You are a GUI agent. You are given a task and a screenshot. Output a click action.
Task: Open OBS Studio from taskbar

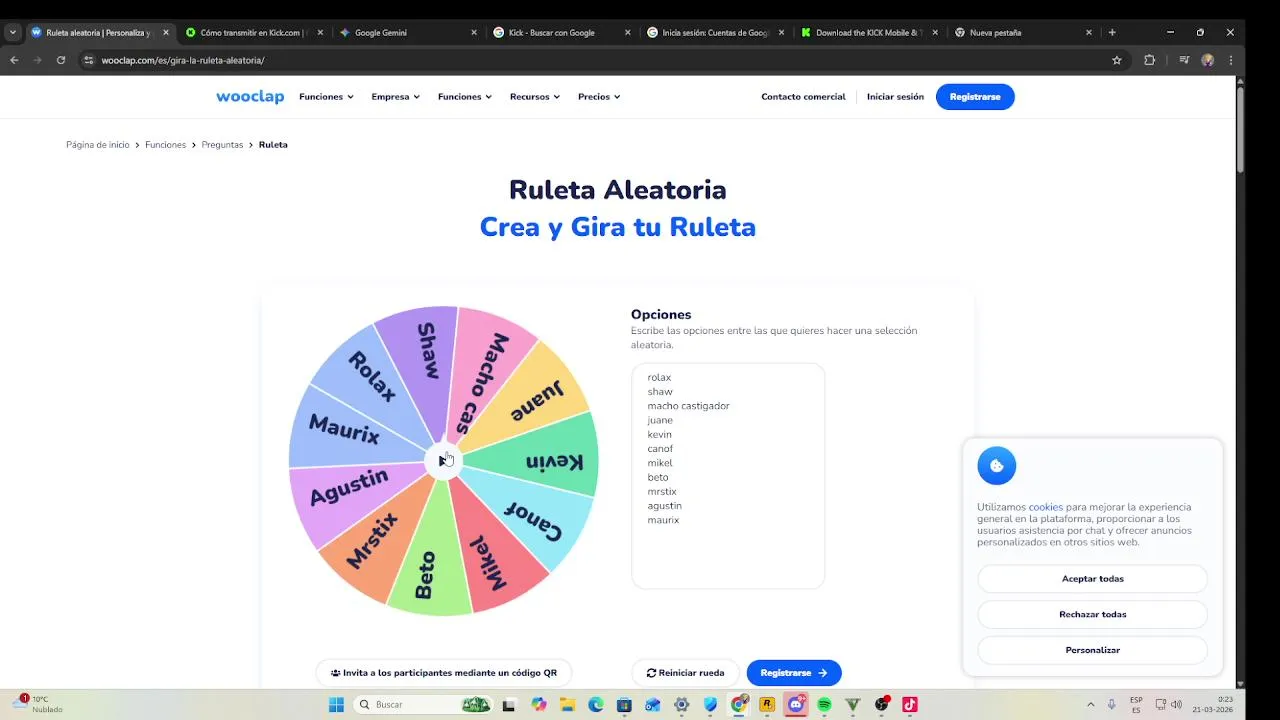pyautogui.click(x=882, y=704)
